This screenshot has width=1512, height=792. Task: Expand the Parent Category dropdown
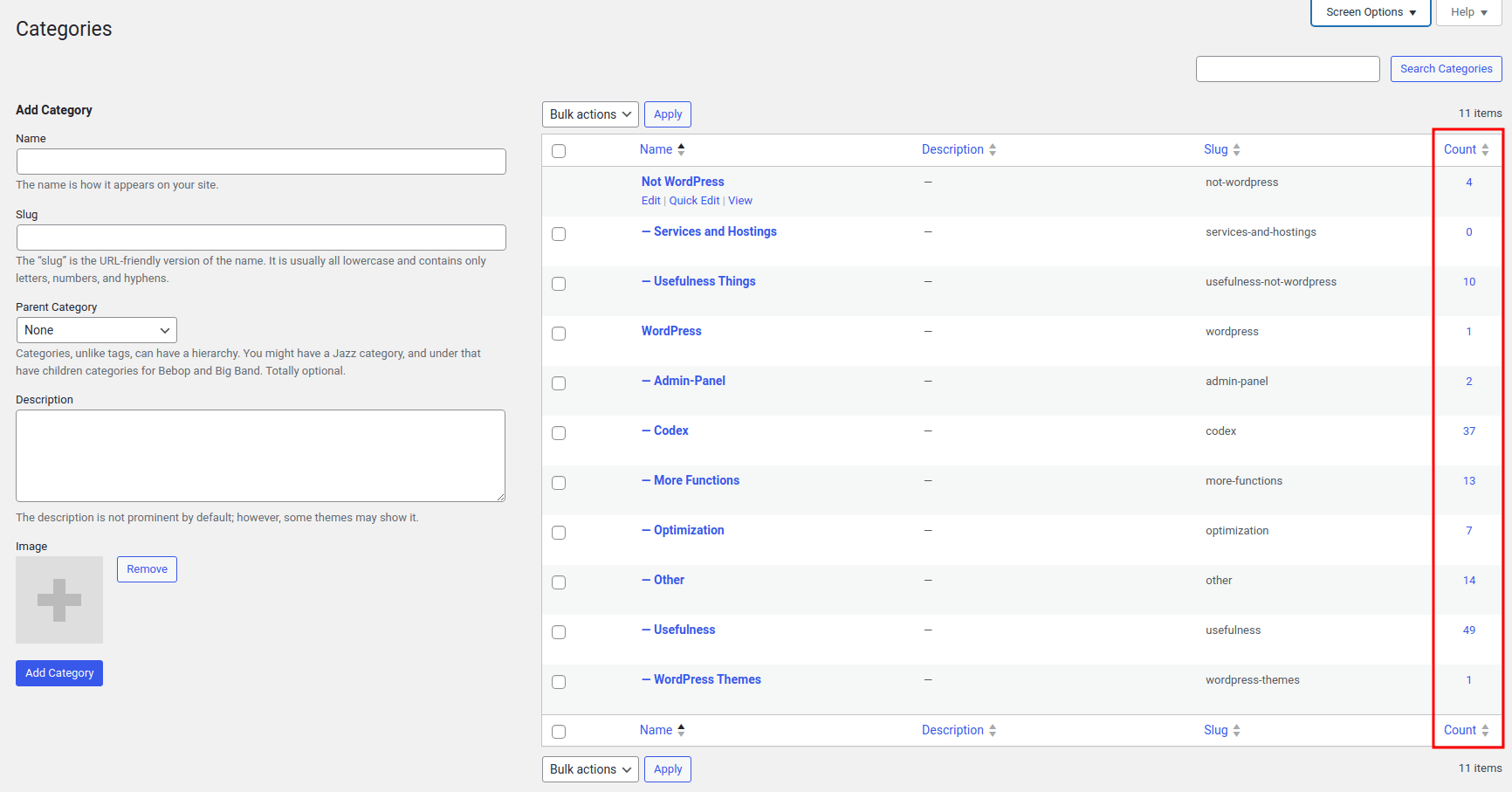coord(97,330)
